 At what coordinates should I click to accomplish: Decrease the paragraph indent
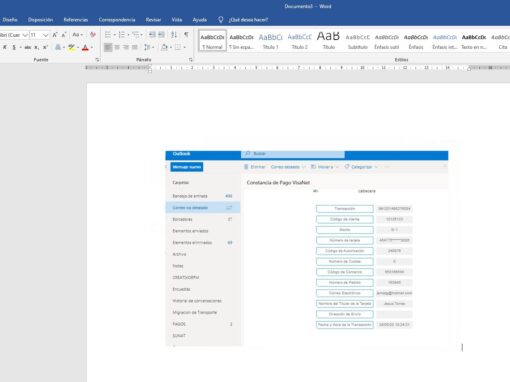(x=152, y=35)
